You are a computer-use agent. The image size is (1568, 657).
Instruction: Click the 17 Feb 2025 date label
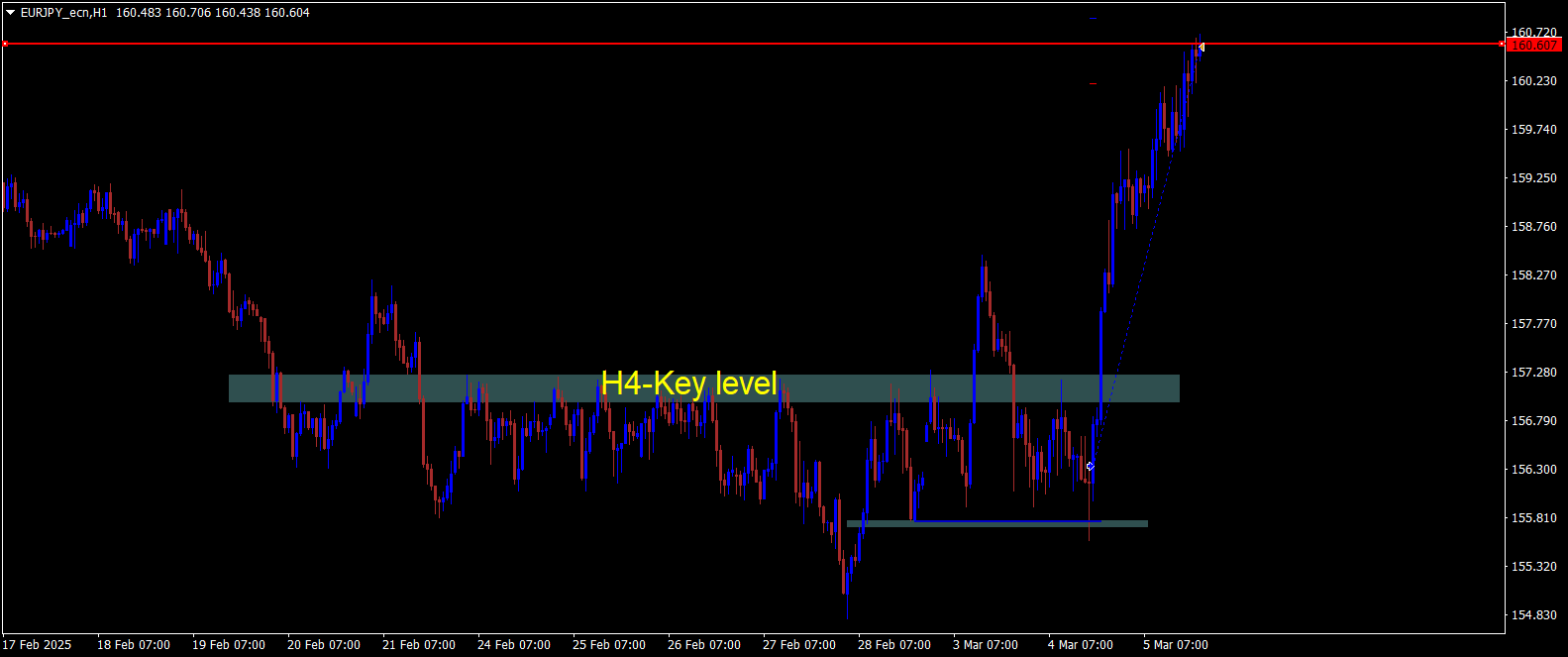[x=37, y=645]
